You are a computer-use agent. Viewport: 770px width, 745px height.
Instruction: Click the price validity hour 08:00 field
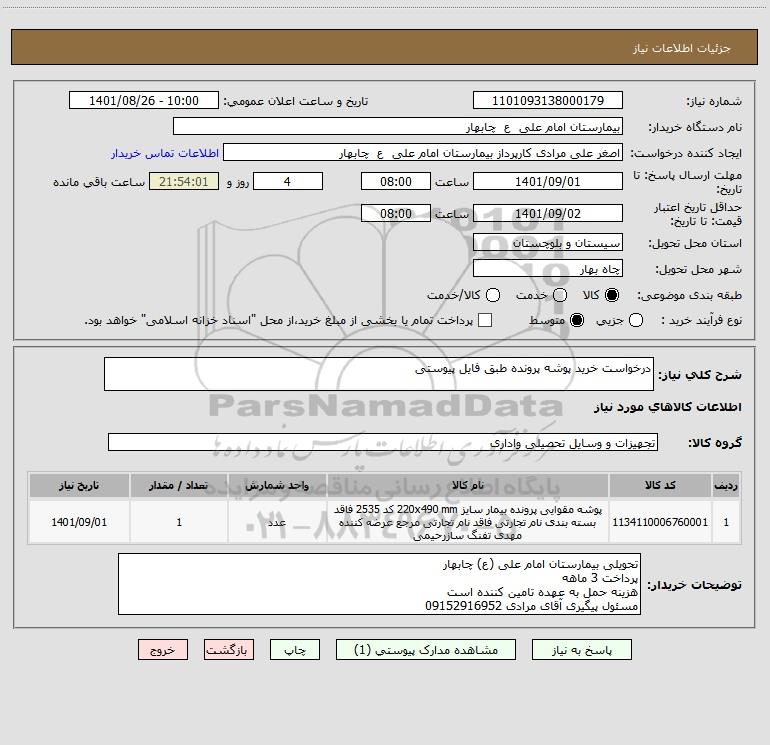tap(396, 213)
